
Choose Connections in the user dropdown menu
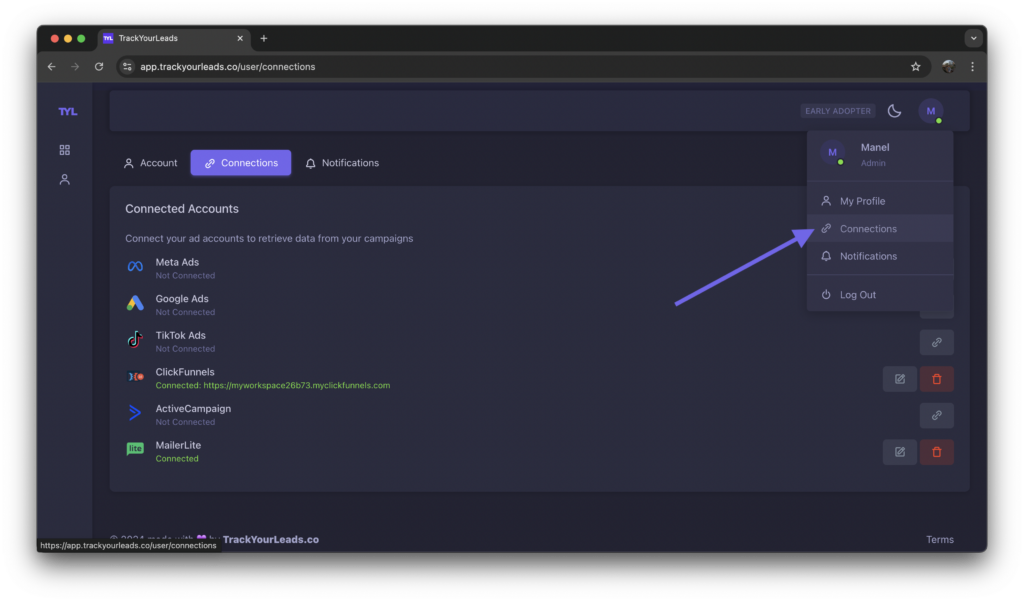click(880, 229)
